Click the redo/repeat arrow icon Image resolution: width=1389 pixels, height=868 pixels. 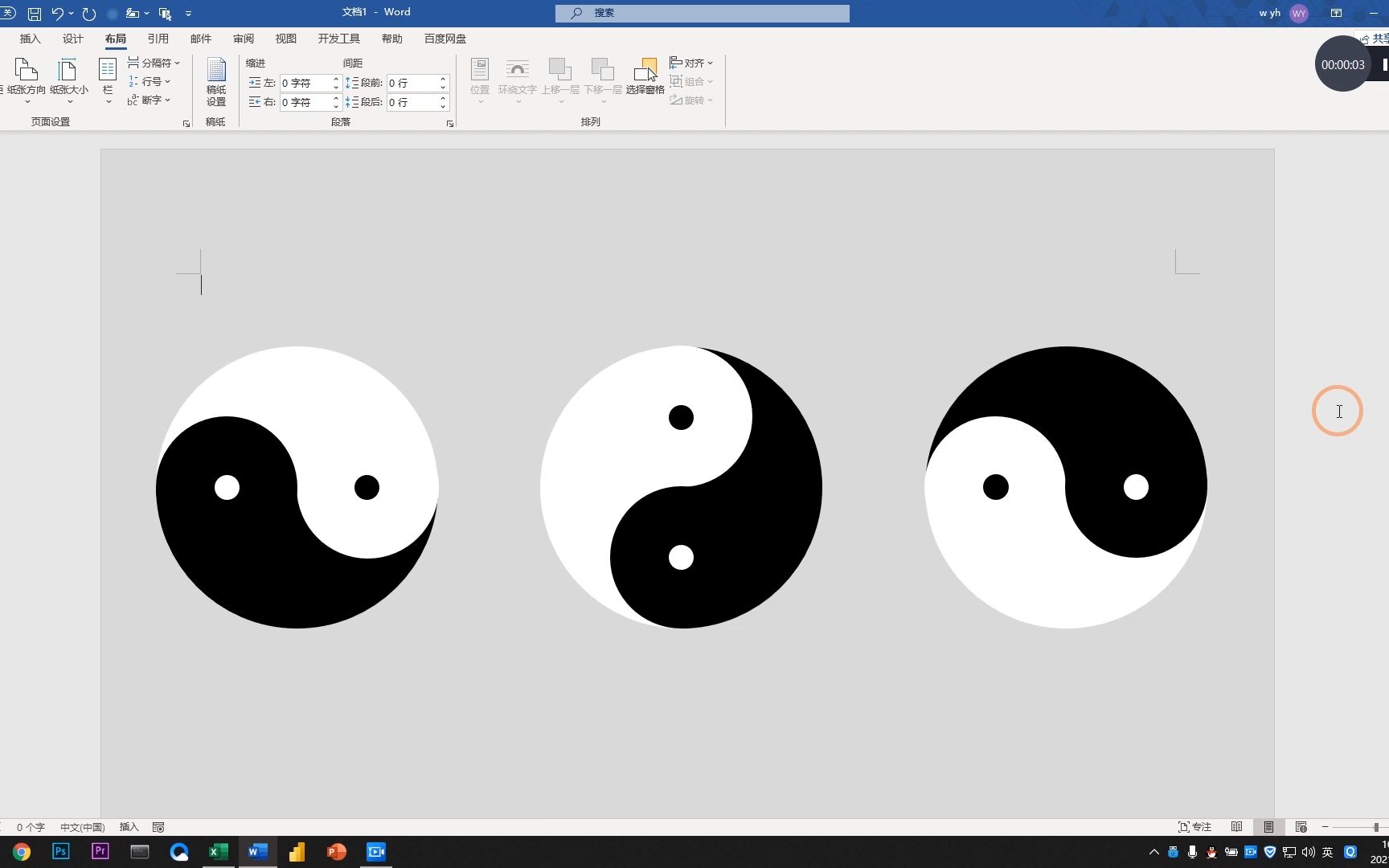point(89,14)
